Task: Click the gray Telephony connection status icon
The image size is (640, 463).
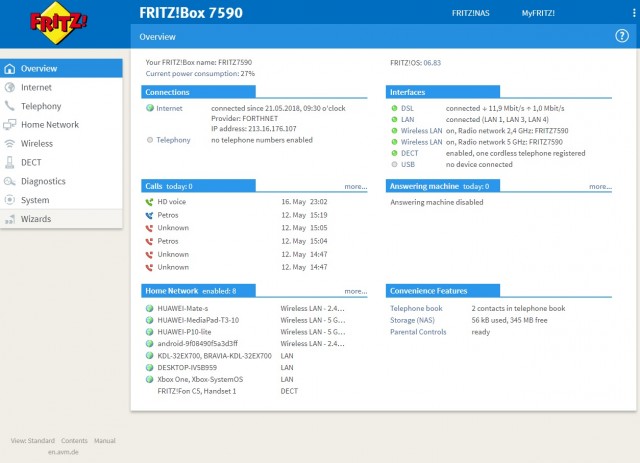Action: [x=150, y=140]
